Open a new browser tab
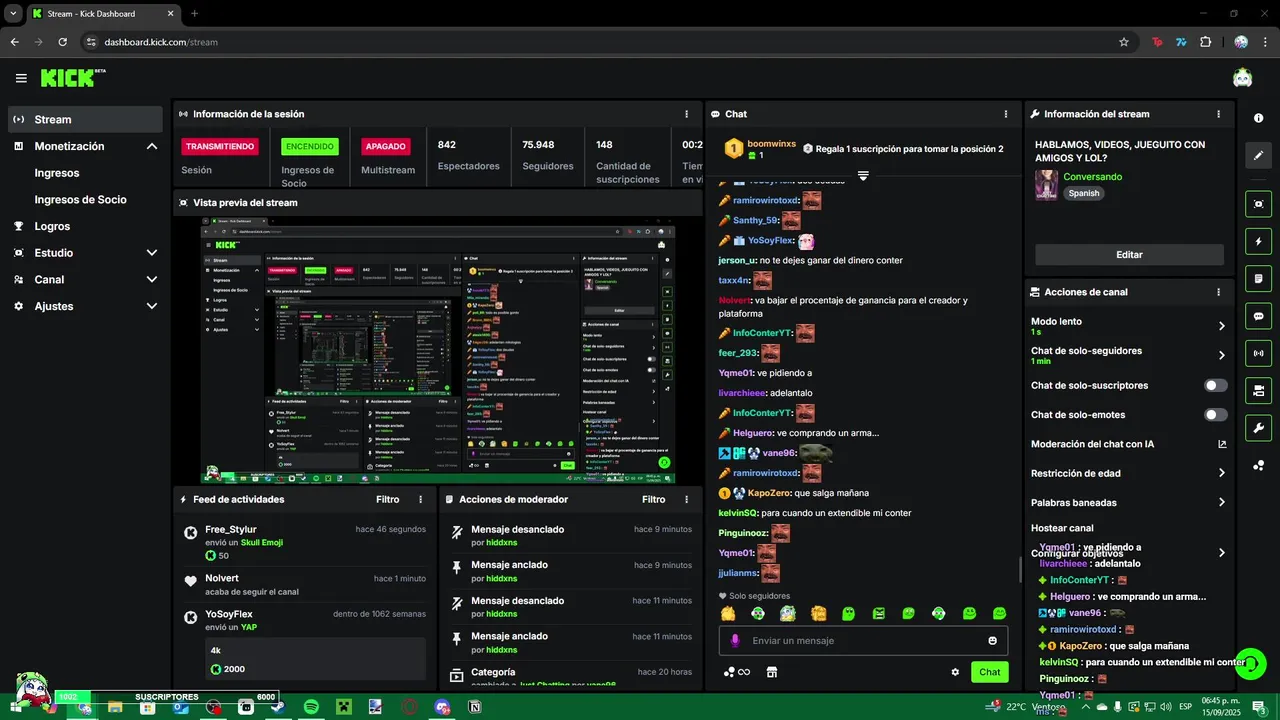Viewport: 1280px width, 720px height. (195, 14)
